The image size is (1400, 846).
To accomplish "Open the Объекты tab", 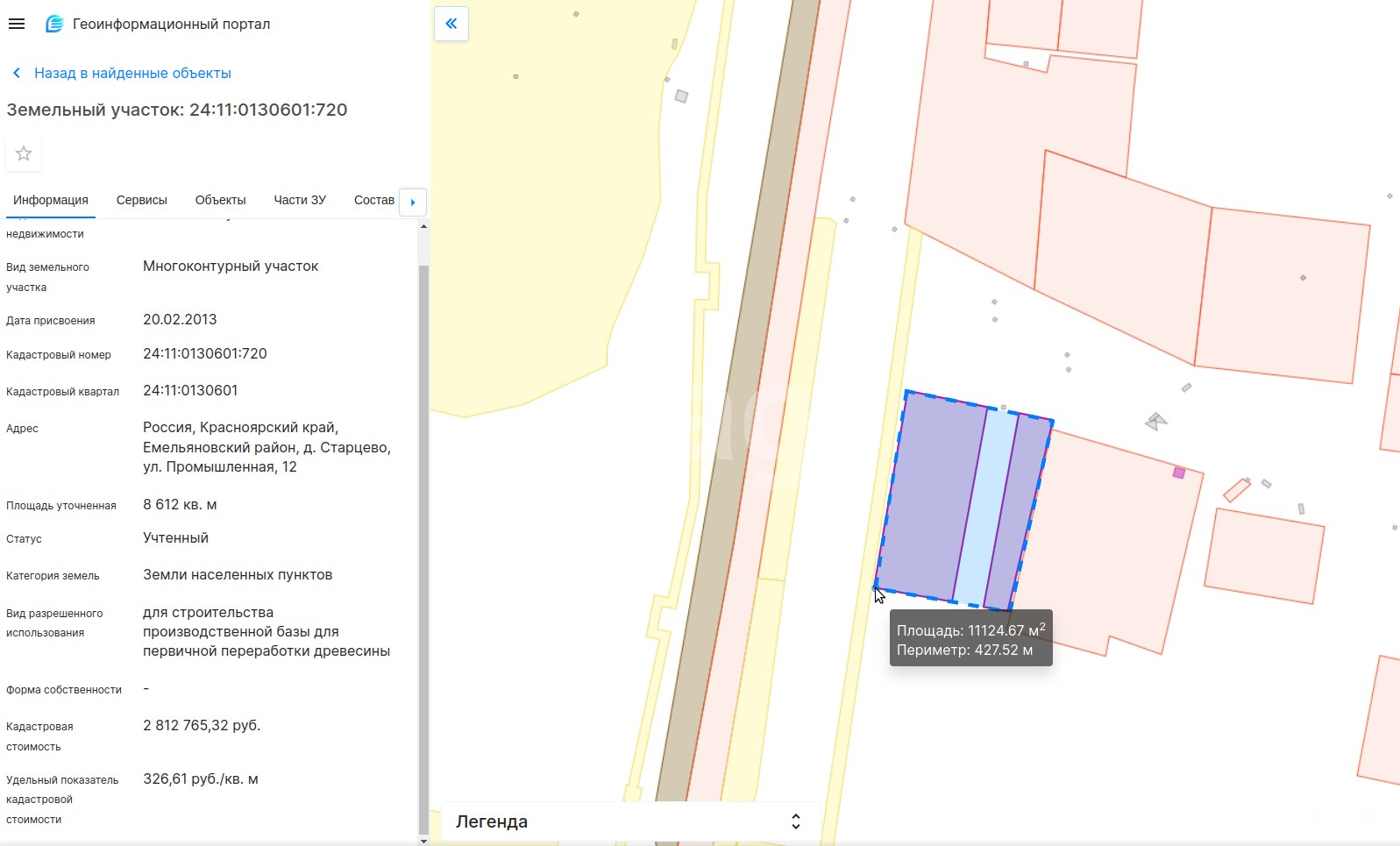I will [x=220, y=201].
